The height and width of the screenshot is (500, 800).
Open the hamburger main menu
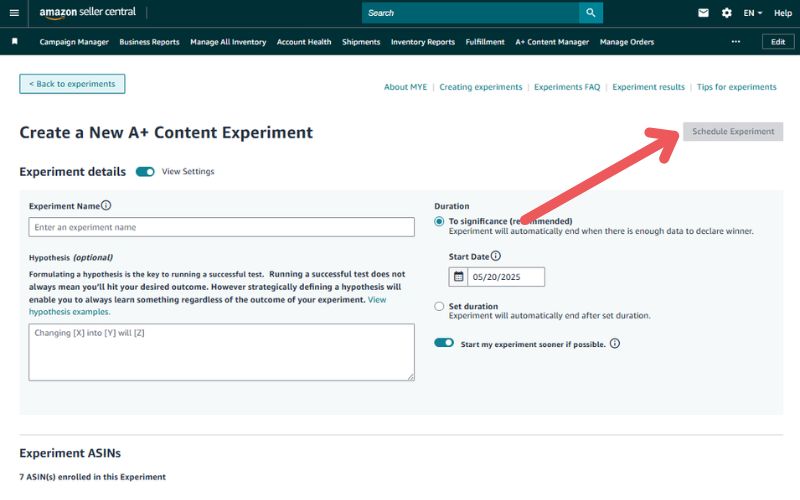tap(14, 13)
